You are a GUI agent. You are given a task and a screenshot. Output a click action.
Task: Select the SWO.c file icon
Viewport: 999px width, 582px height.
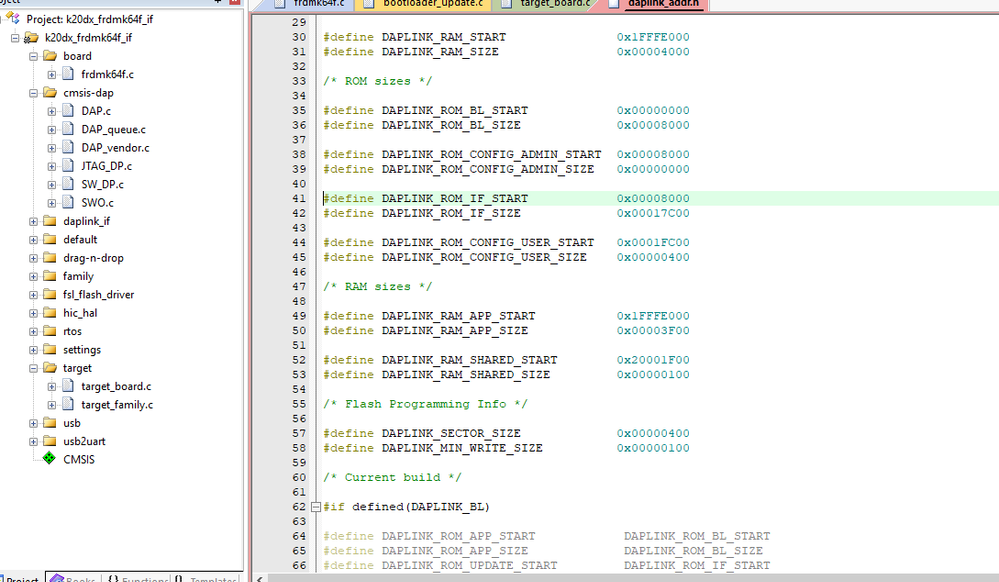point(68,203)
